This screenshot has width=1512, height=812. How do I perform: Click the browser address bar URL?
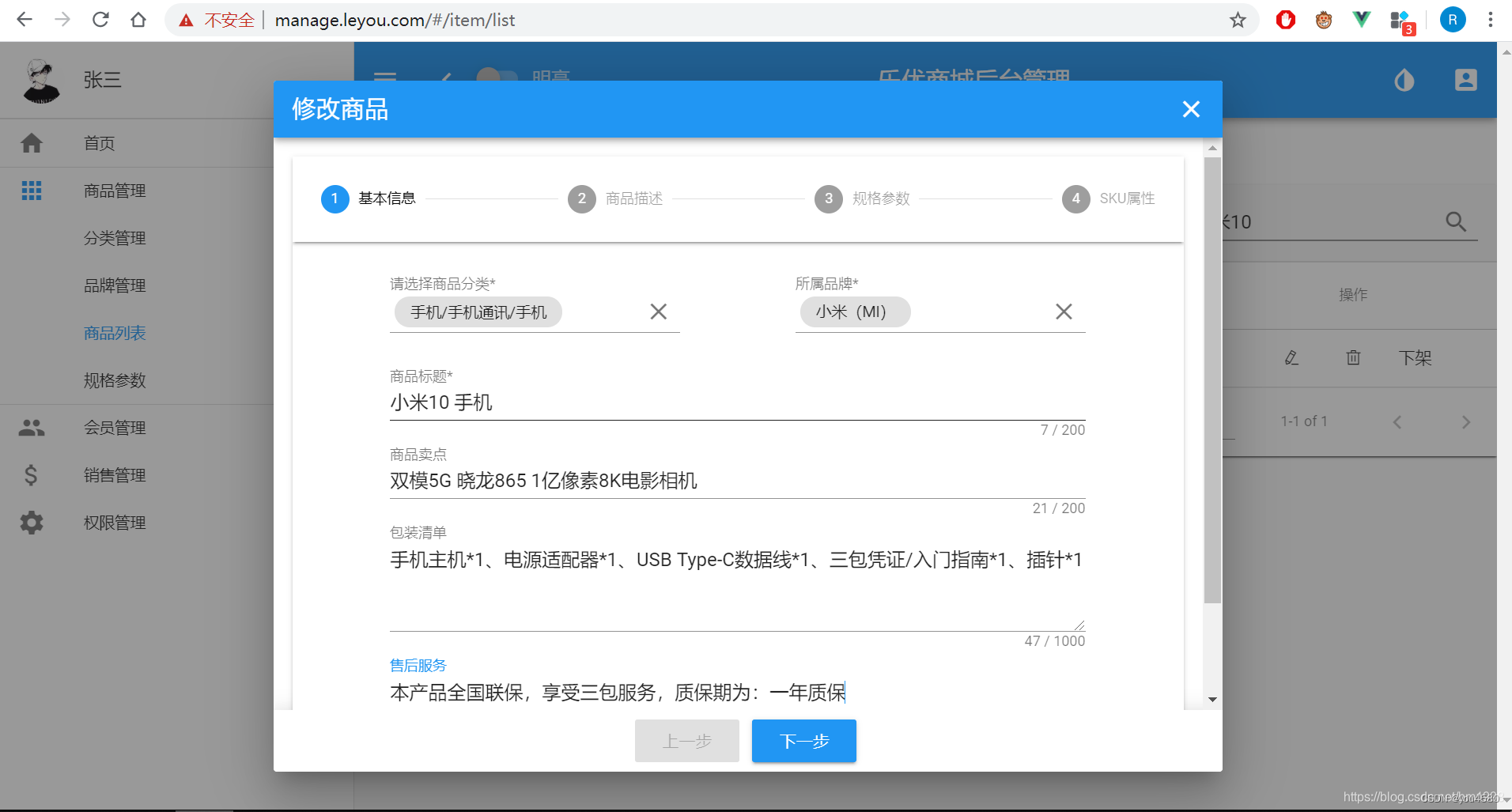coord(395,20)
